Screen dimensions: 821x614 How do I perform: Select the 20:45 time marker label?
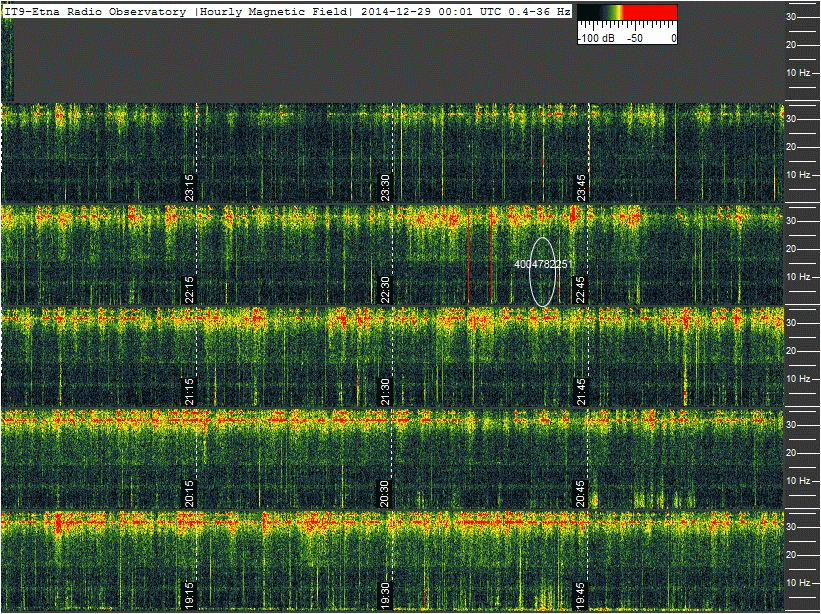click(x=581, y=492)
